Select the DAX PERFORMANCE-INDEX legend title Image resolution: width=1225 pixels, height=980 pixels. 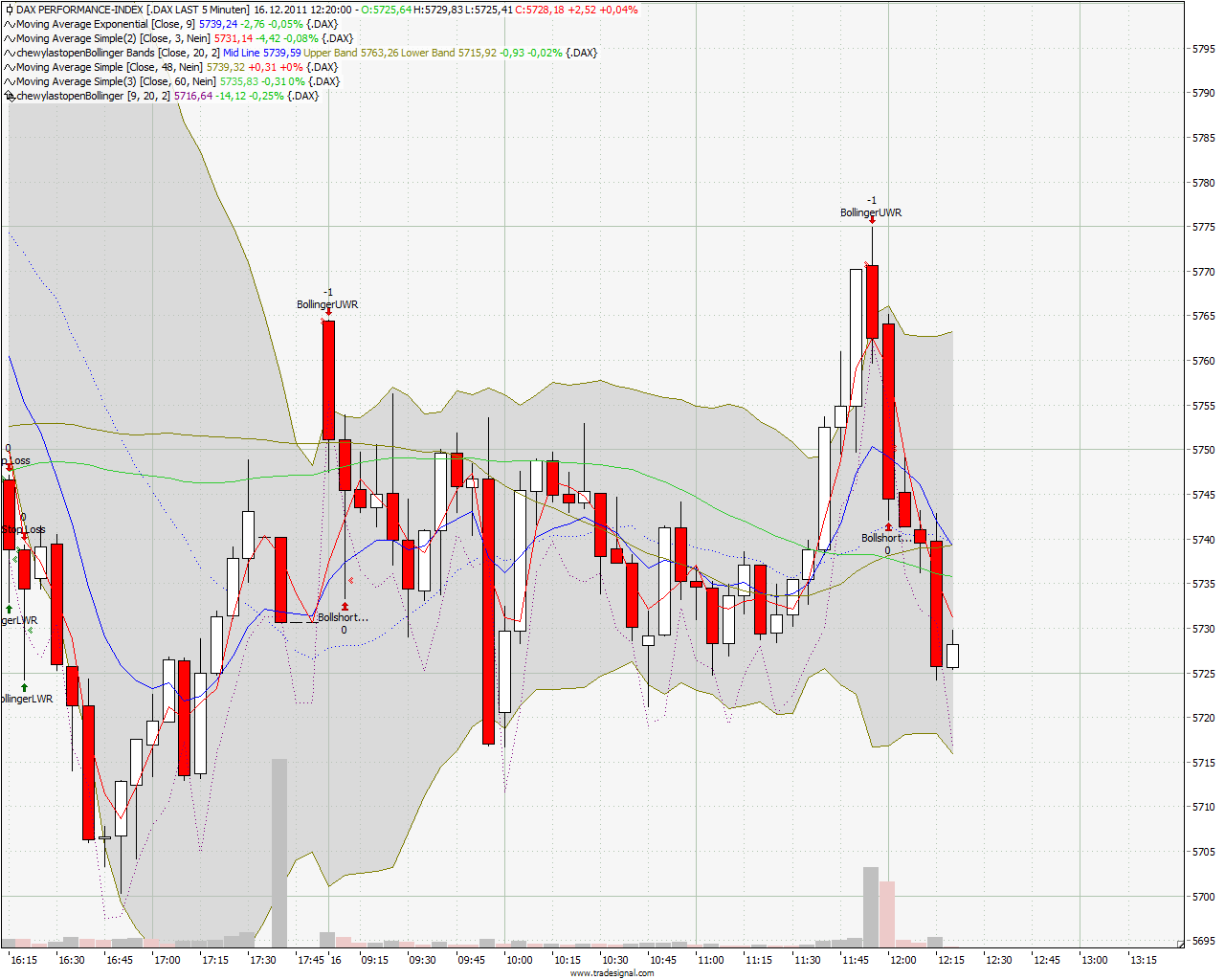[x=81, y=10]
